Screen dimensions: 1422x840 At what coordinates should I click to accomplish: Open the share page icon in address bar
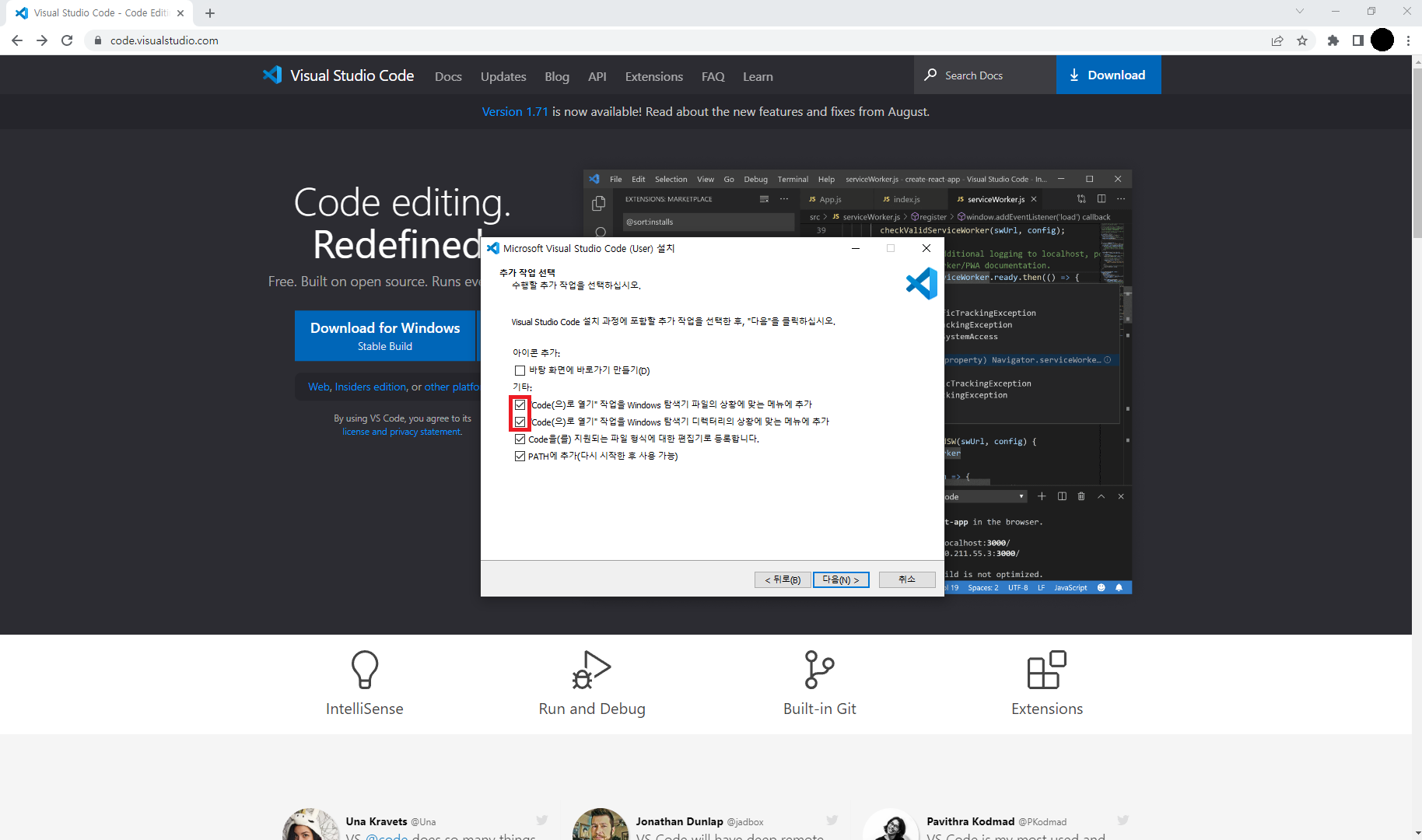[1277, 40]
